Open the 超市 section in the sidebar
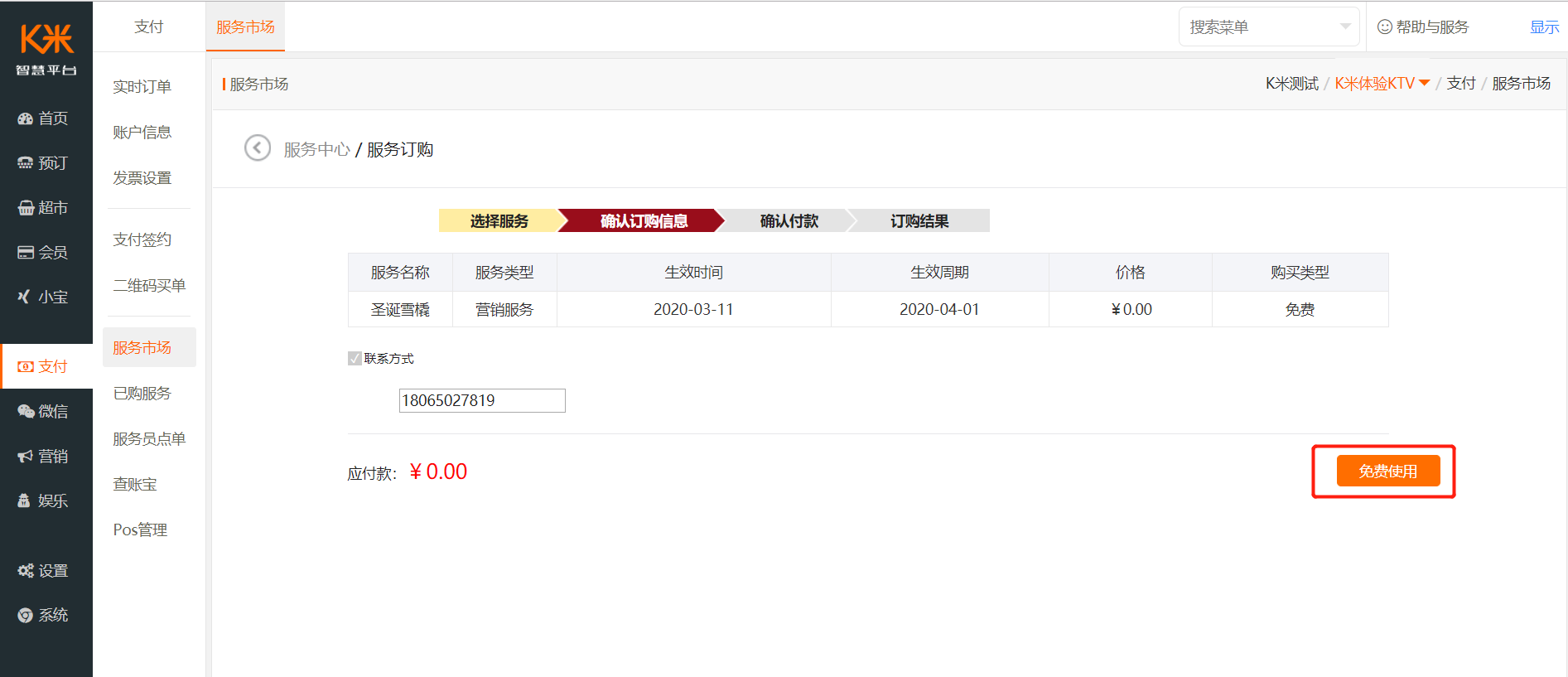Viewport: 1568px width, 677px height. click(43, 208)
